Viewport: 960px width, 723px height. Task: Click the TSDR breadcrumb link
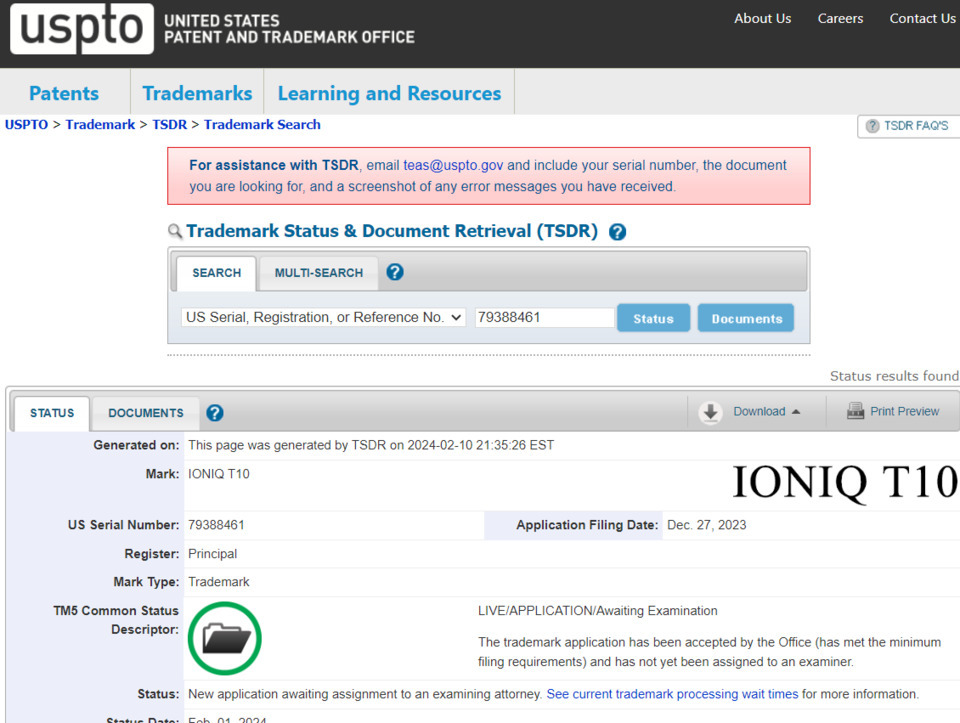point(170,124)
